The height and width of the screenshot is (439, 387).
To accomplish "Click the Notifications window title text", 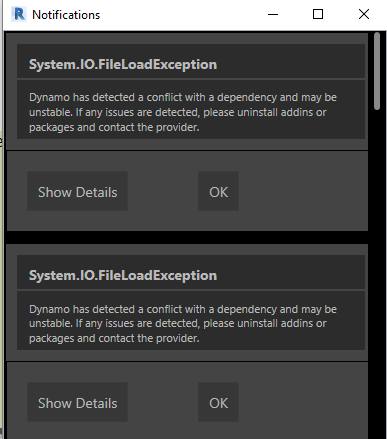I will tap(66, 15).
